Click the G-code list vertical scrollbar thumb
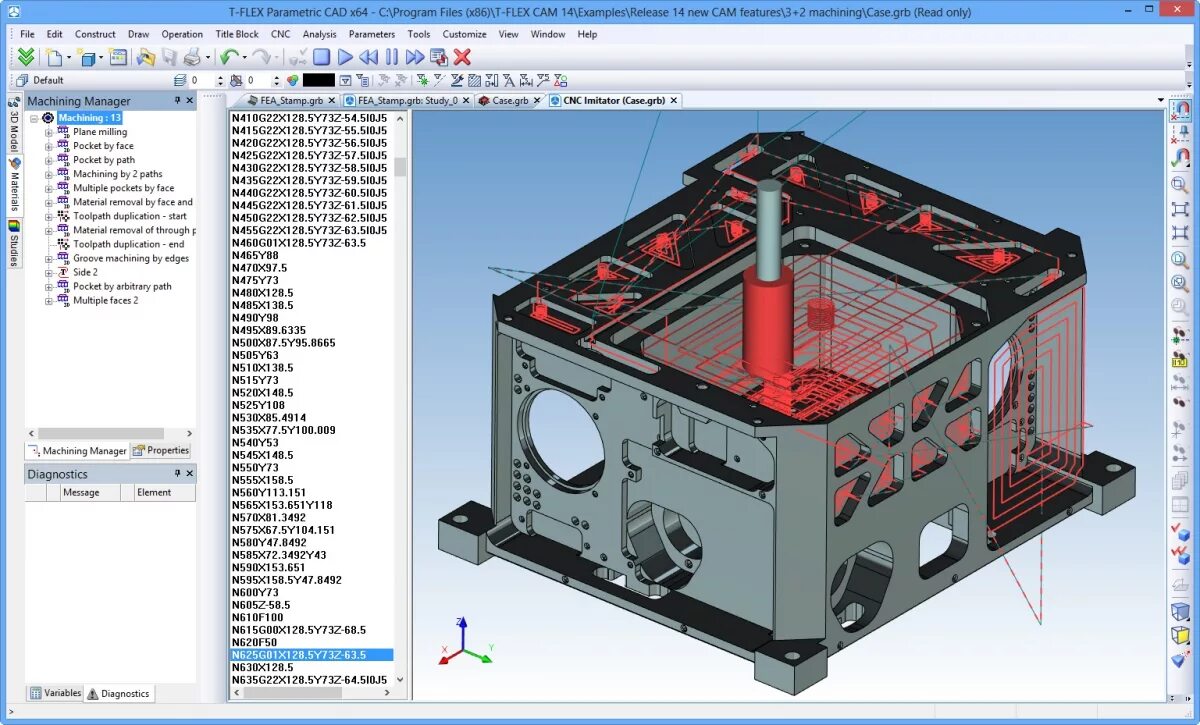Screen dimensions: 1200x725 [x=400, y=166]
